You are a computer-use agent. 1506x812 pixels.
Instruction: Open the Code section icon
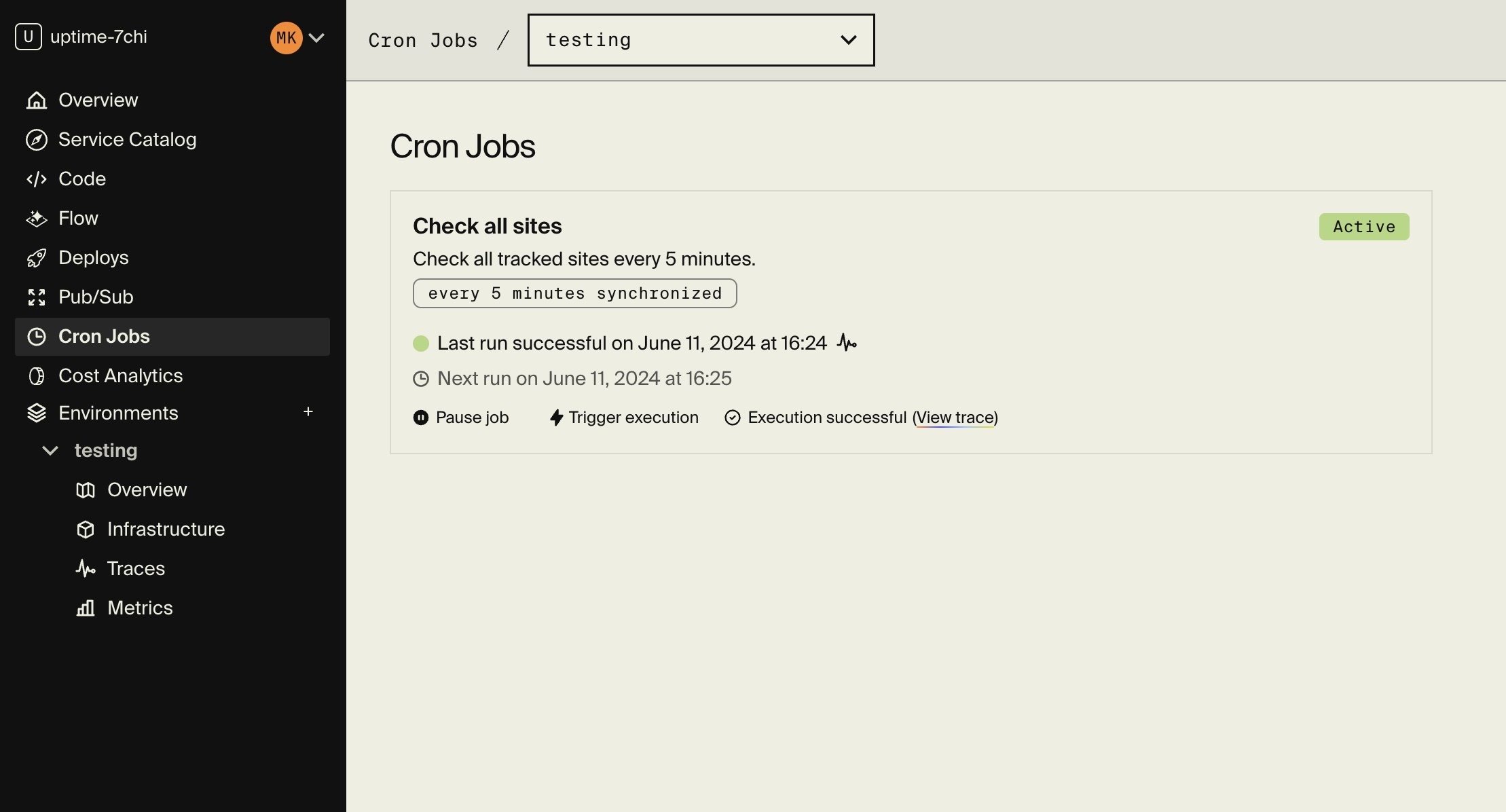(37, 179)
